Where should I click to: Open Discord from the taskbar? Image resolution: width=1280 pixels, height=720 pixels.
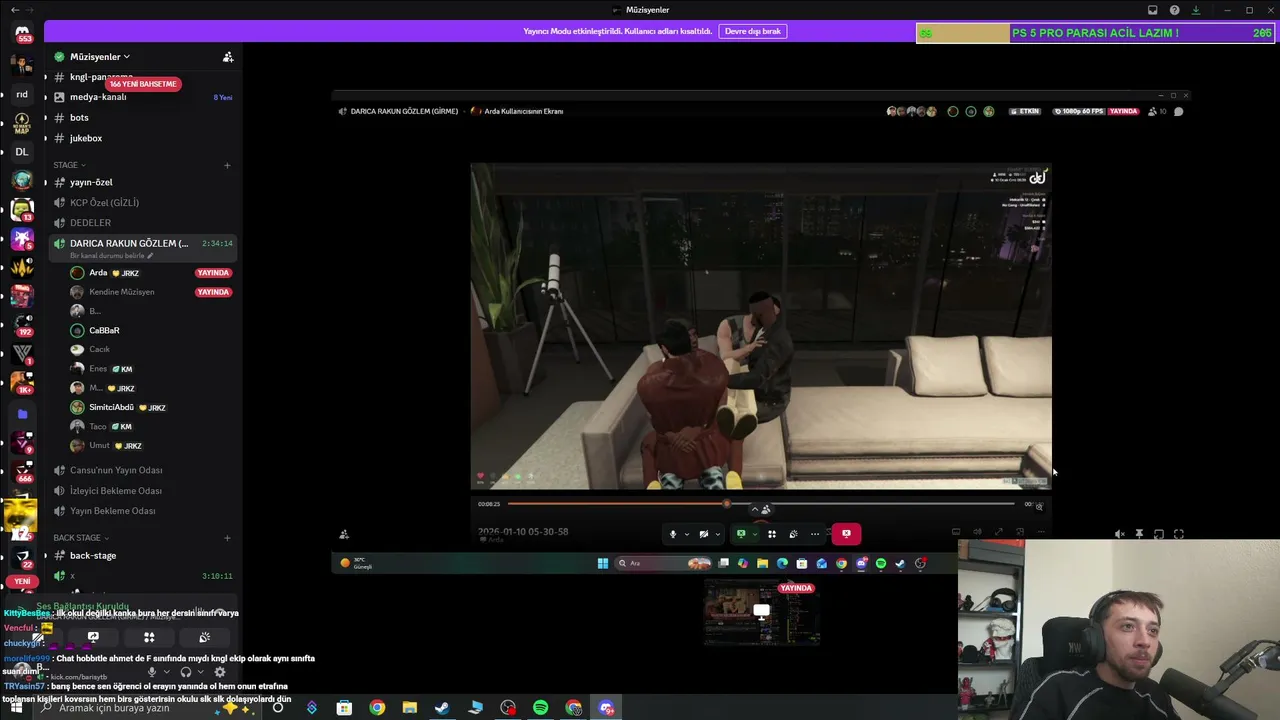pyautogui.click(x=606, y=708)
